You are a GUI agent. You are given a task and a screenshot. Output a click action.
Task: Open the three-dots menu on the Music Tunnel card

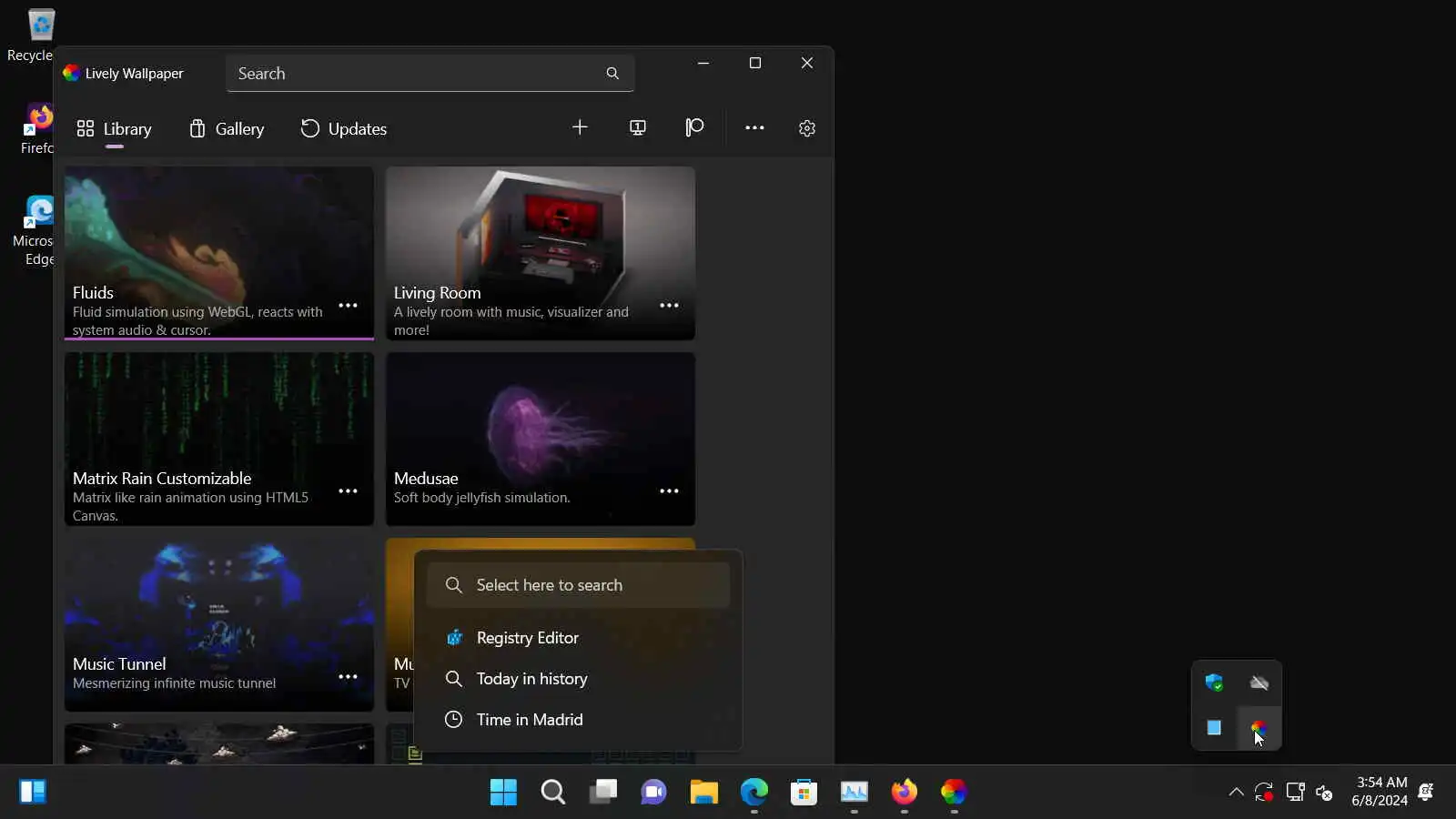[348, 677]
